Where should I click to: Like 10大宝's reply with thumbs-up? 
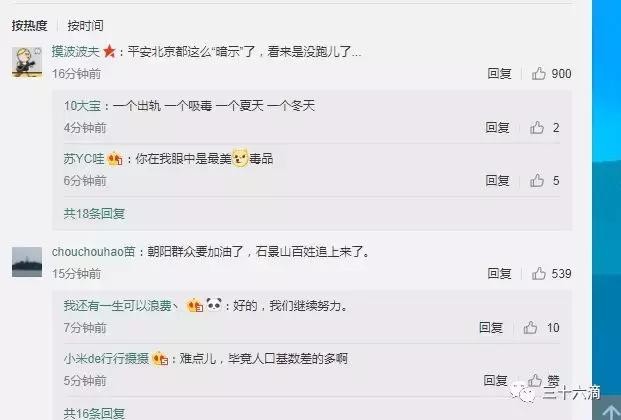coord(537,128)
